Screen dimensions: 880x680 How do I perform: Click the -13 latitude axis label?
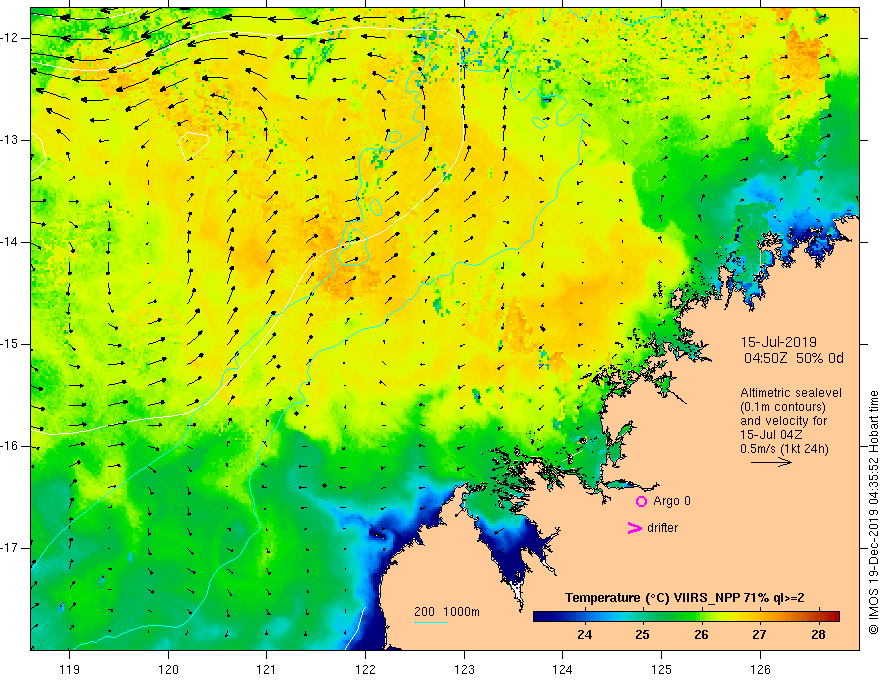11,140
